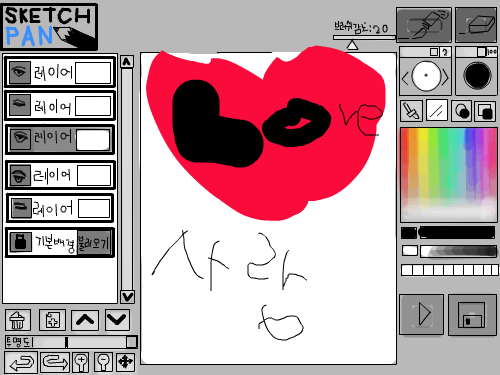Pick the eyedropper color picker tool
Screen dimensions: 500x375
411,111
